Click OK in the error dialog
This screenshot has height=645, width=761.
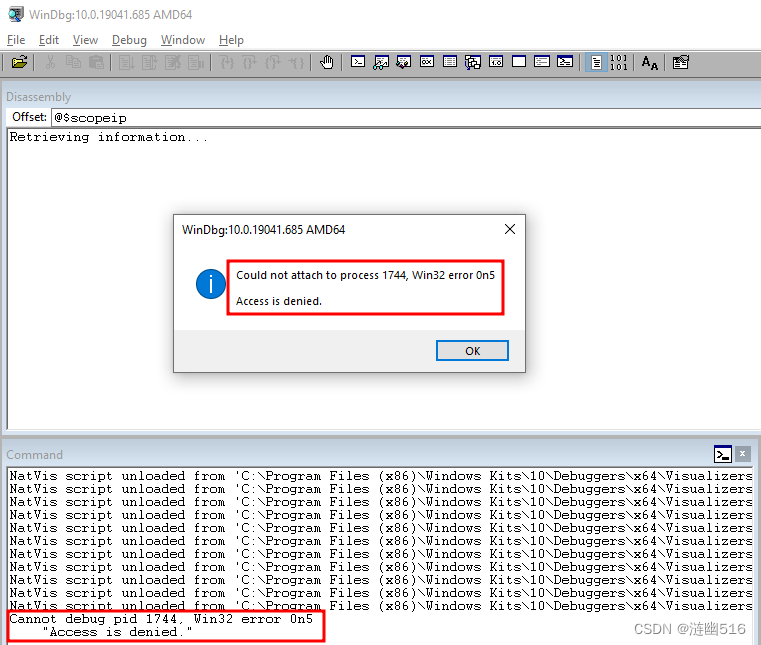click(472, 350)
